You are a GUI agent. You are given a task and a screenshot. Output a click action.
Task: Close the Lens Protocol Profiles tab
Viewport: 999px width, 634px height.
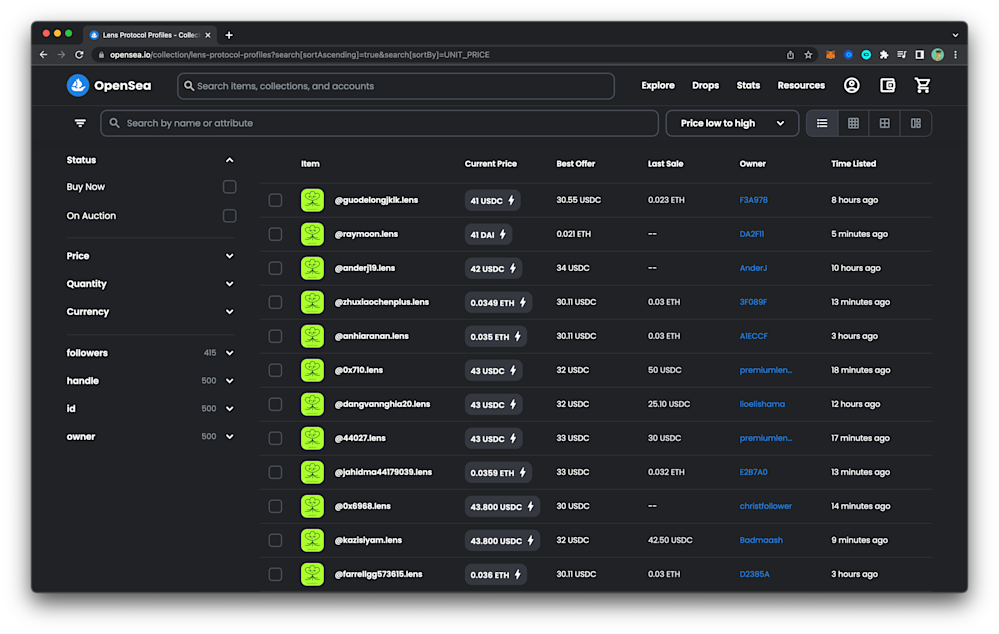(208, 35)
